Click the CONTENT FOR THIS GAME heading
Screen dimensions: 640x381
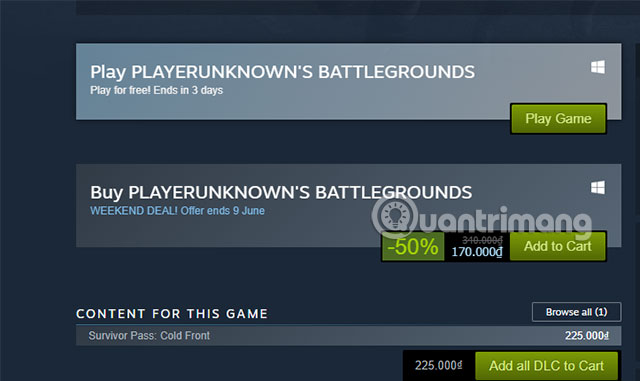point(172,314)
